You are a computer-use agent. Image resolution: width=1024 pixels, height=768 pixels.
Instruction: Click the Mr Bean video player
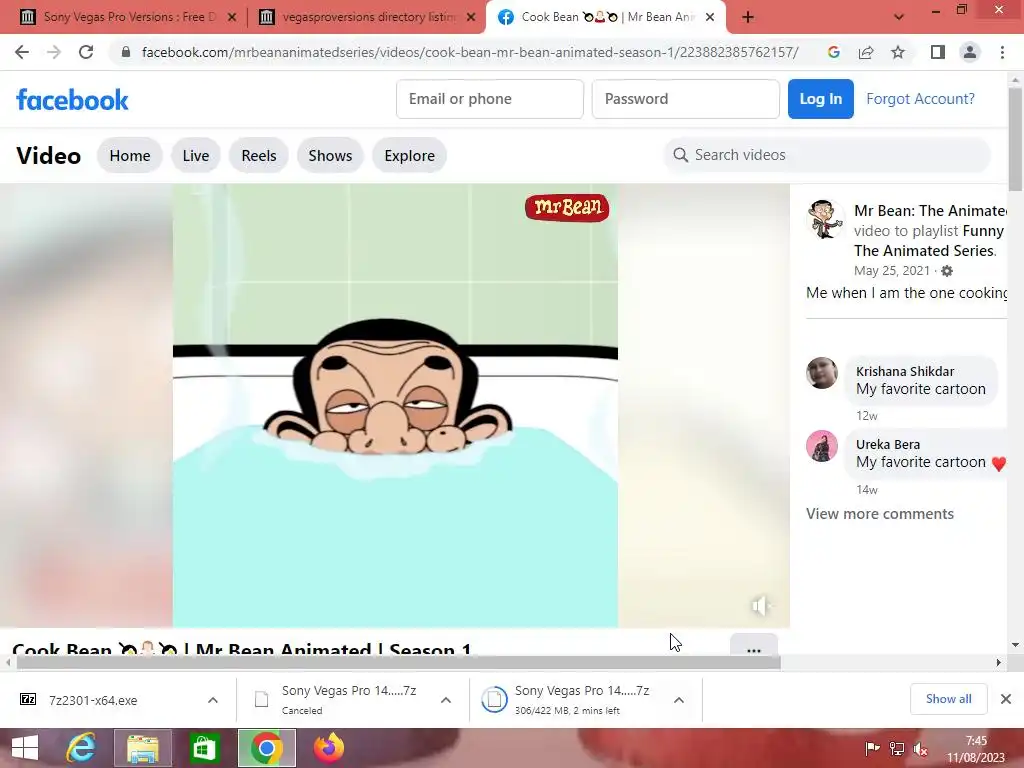tap(395, 405)
